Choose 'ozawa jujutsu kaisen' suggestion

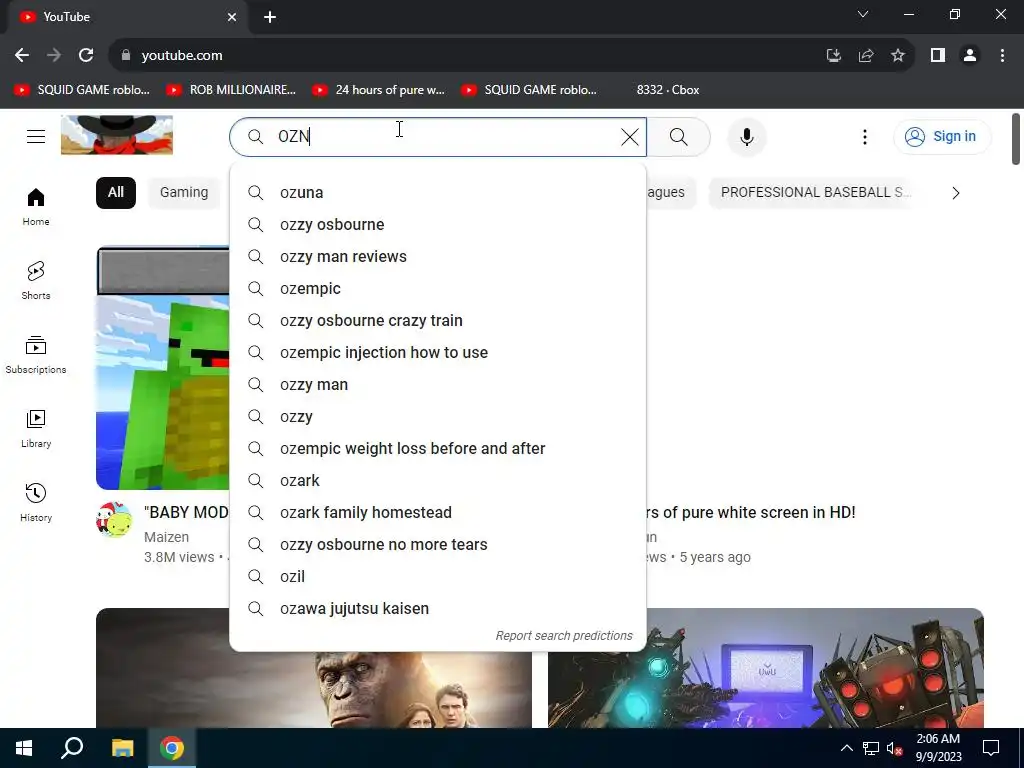point(438,609)
